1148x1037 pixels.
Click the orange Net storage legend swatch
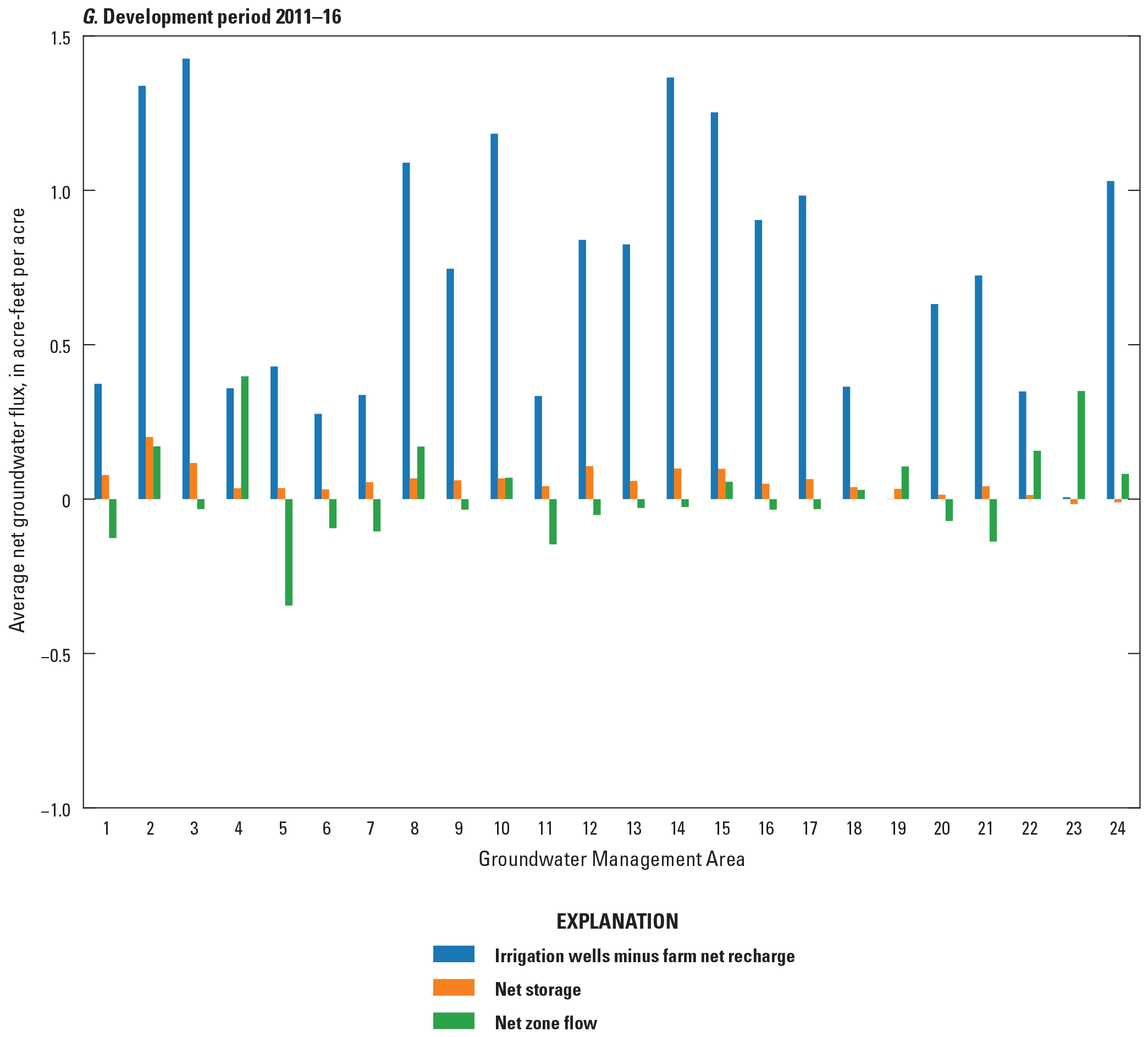click(453, 988)
